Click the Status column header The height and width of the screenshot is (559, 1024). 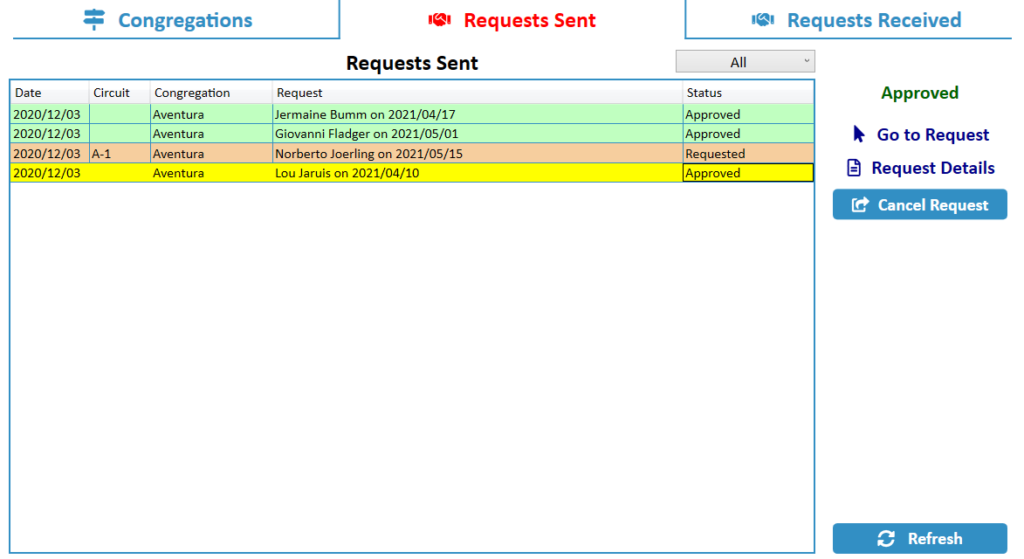tap(748, 93)
